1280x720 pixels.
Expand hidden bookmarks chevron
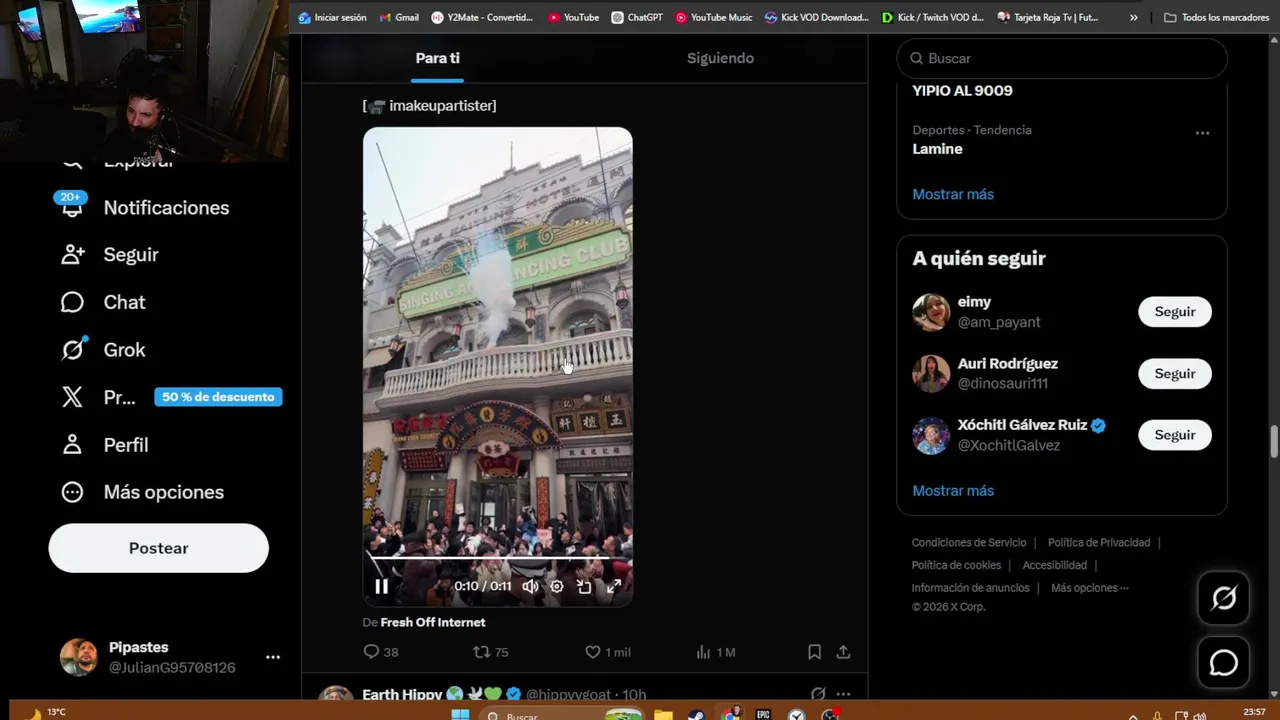[x=1133, y=17]
